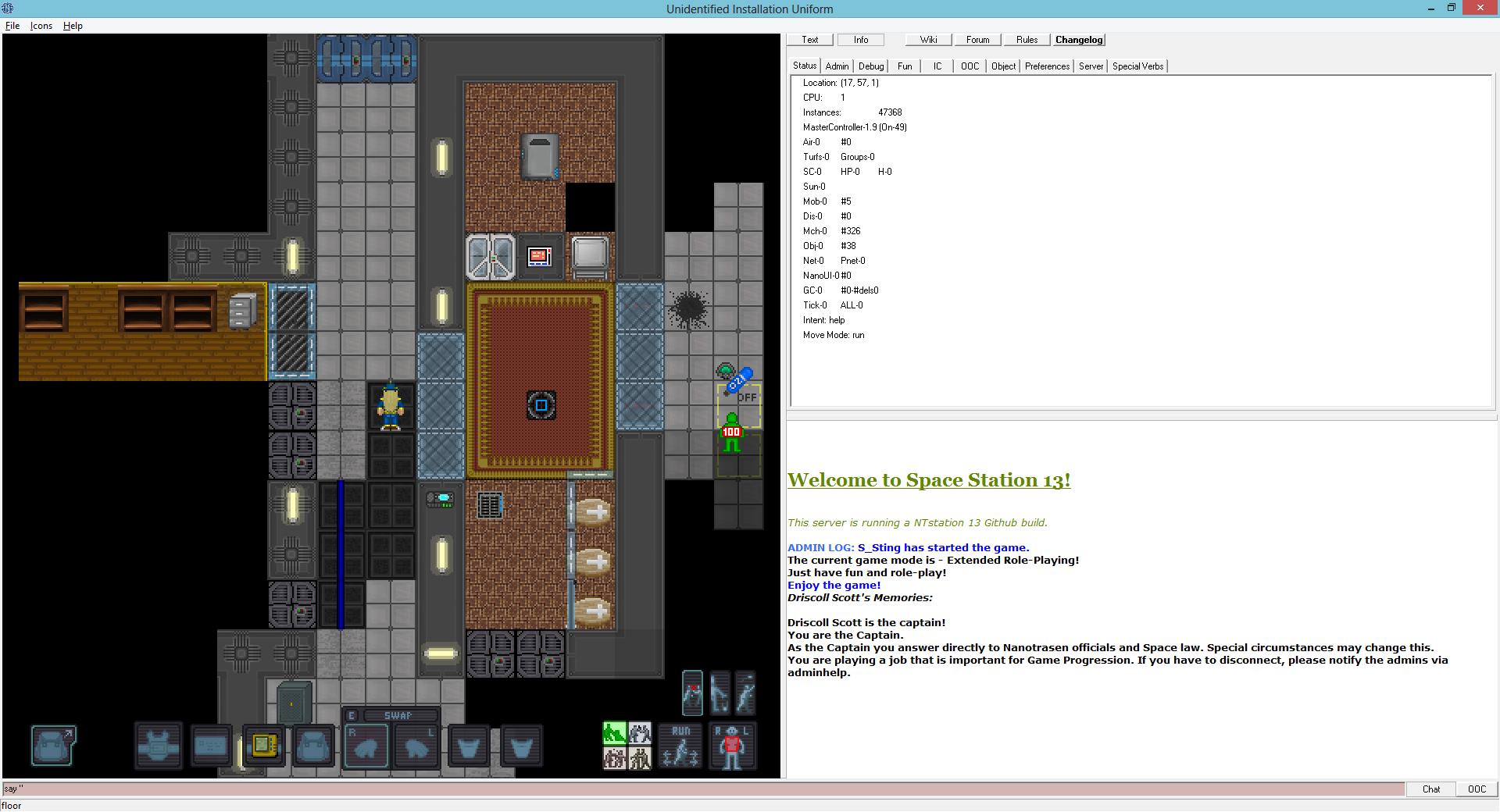Switch to the Preferences tab

pyautogui.click(x=1047, y=66)
